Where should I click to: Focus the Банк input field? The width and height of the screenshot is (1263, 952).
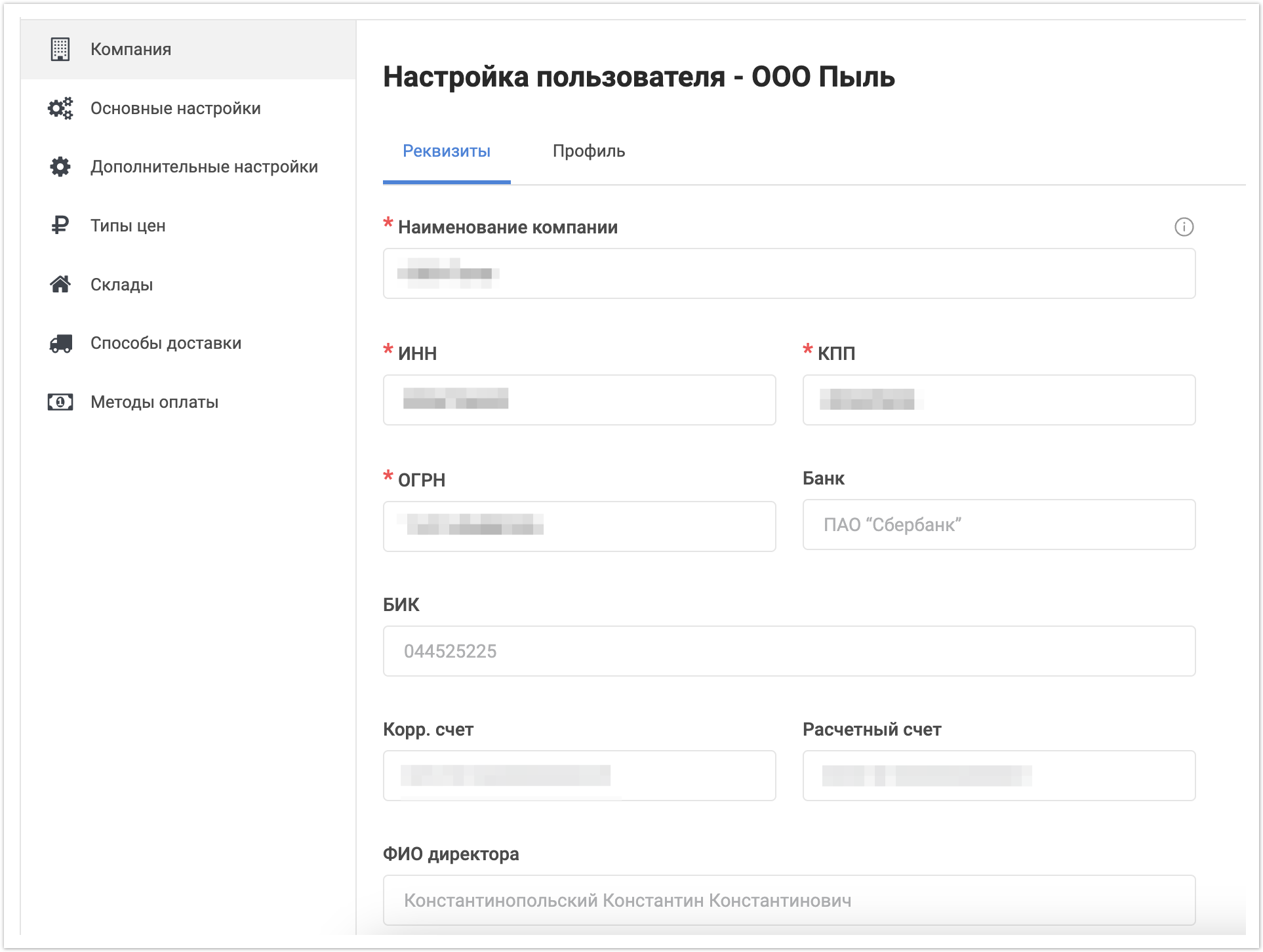998,525
